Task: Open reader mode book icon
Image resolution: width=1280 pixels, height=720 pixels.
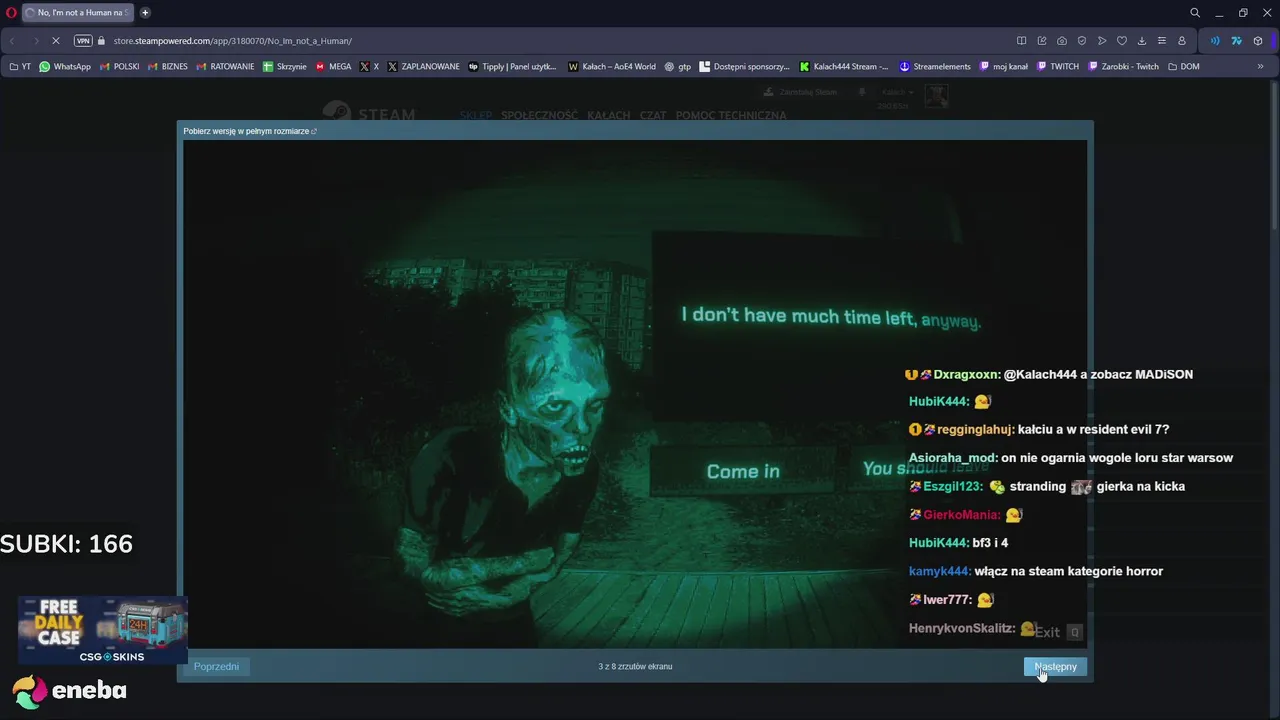Action: (x=1021, y=41)
